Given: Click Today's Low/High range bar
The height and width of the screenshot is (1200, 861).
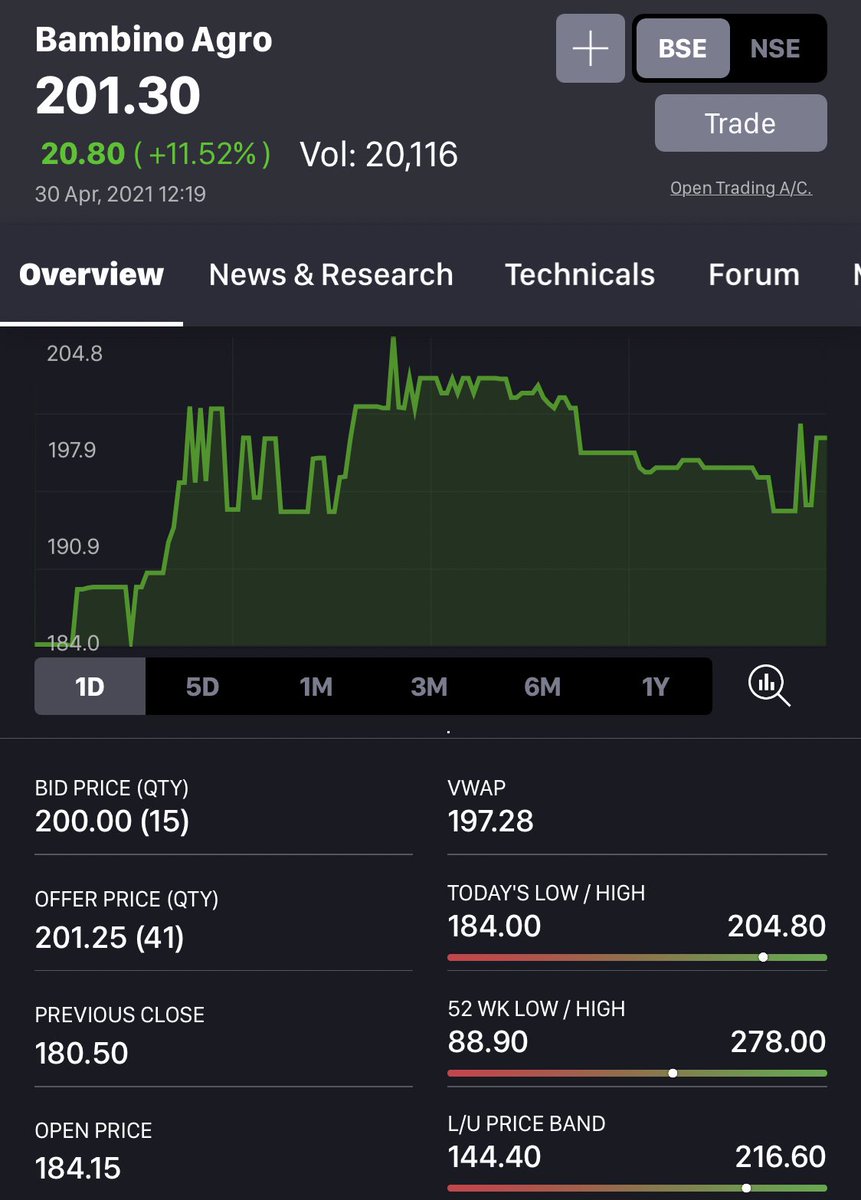Looking at the screenshot, I should point(637,957).
